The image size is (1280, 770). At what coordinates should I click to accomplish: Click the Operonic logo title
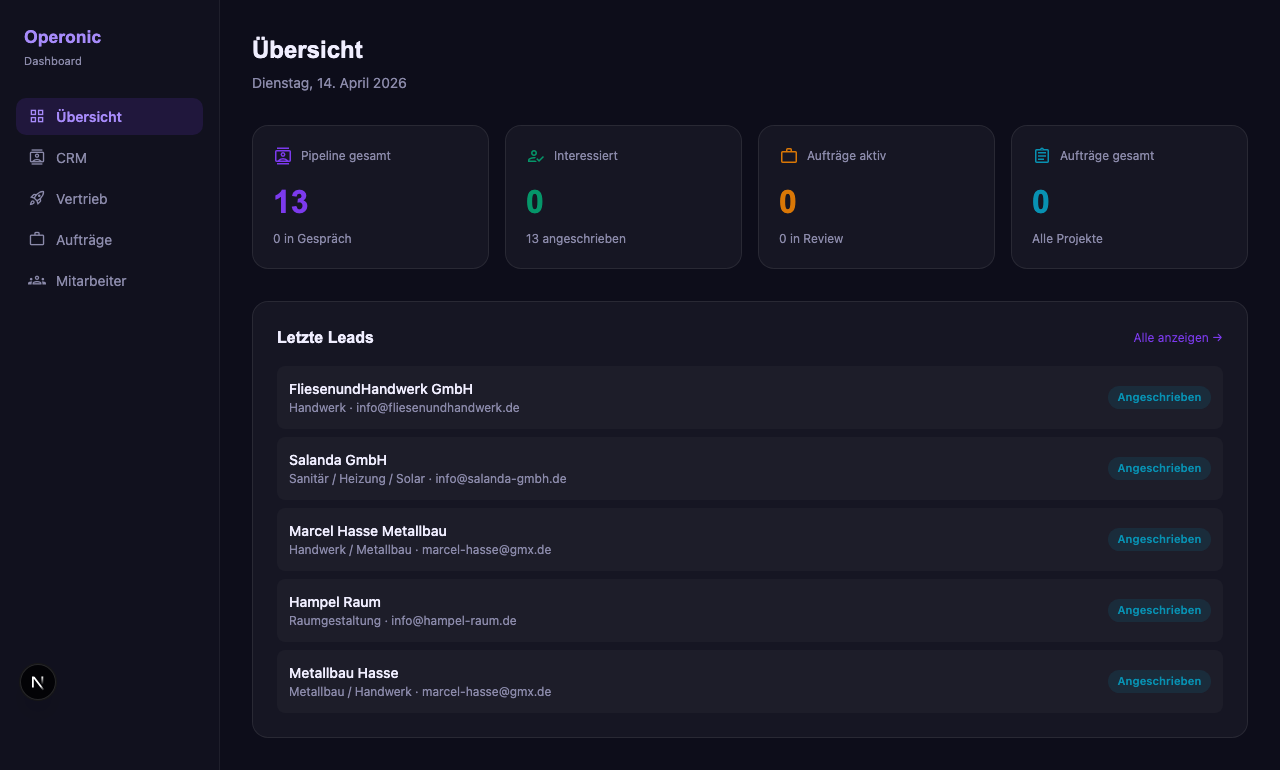tap(62, 37)
